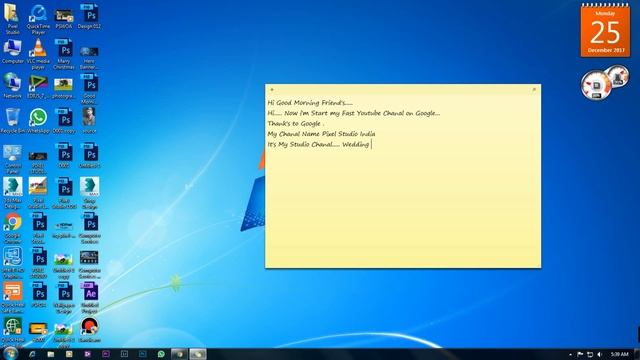Open the Merry Christmas PSD file
This screenshot has width=640, height=360.
pyautogui.click(x=64, y=54)
